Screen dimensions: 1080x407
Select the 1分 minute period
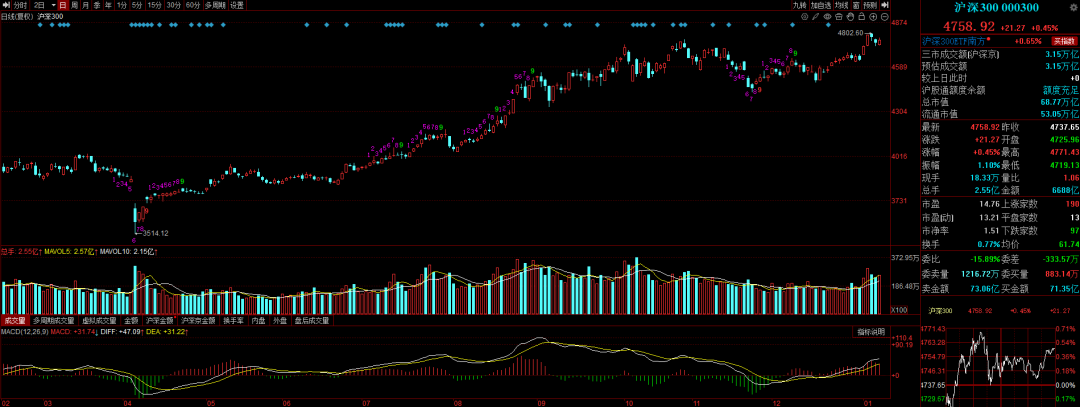122,5
